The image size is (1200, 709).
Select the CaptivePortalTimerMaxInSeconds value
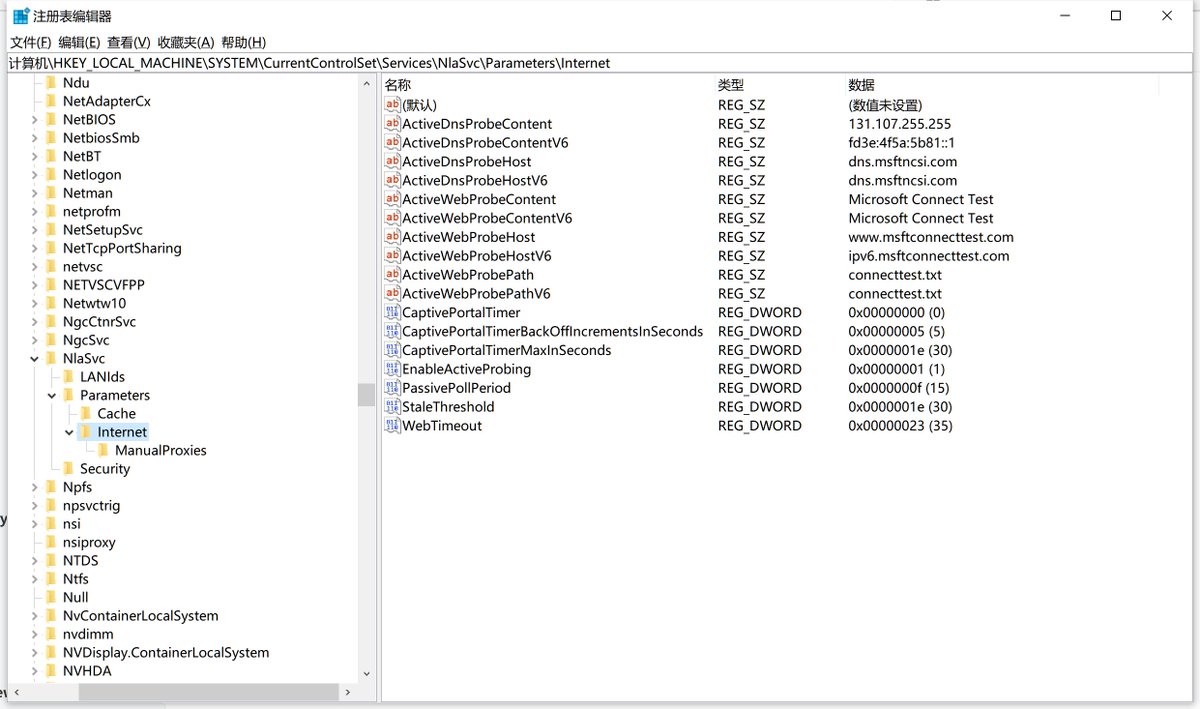tap(506, 350)
